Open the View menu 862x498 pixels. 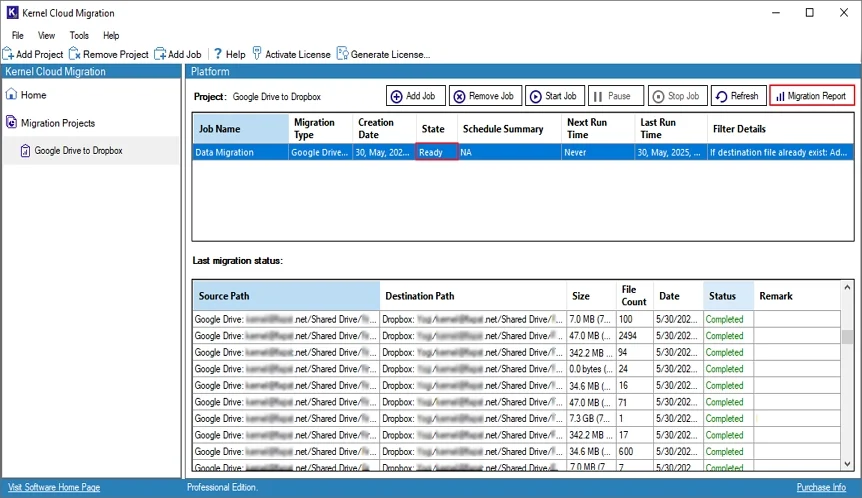(x=46, y=36)
